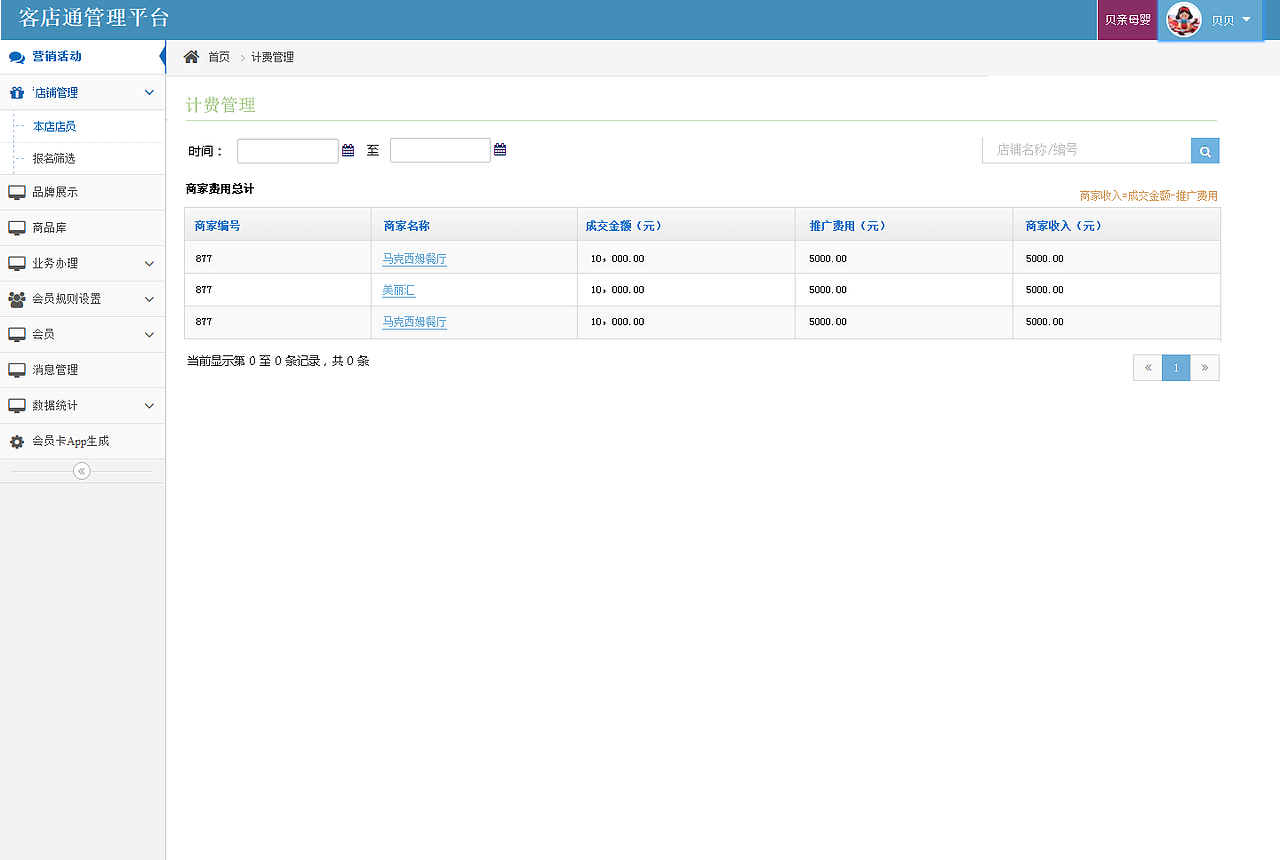Click 当前显示第 0 至 0 条记录 status text

[x=278, y=361]
